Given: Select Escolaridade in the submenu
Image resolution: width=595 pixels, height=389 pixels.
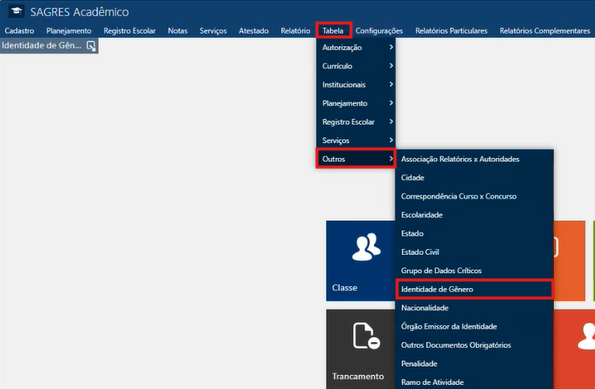Looking at the screenshot, I should (474, 215).
